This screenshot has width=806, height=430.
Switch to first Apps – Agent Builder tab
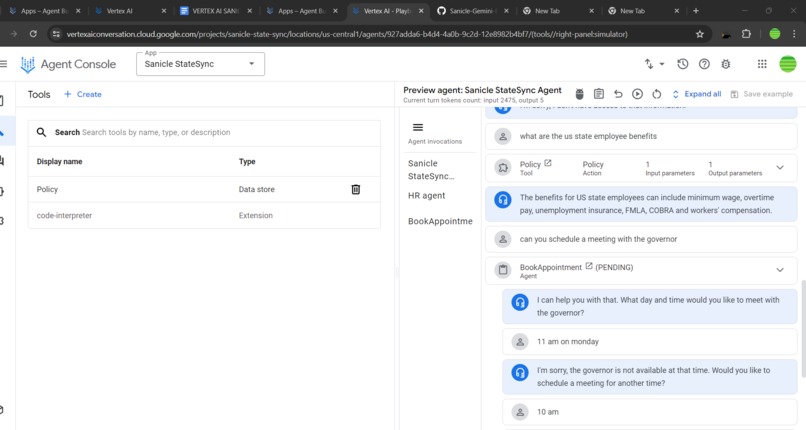(x=45, y=11)
